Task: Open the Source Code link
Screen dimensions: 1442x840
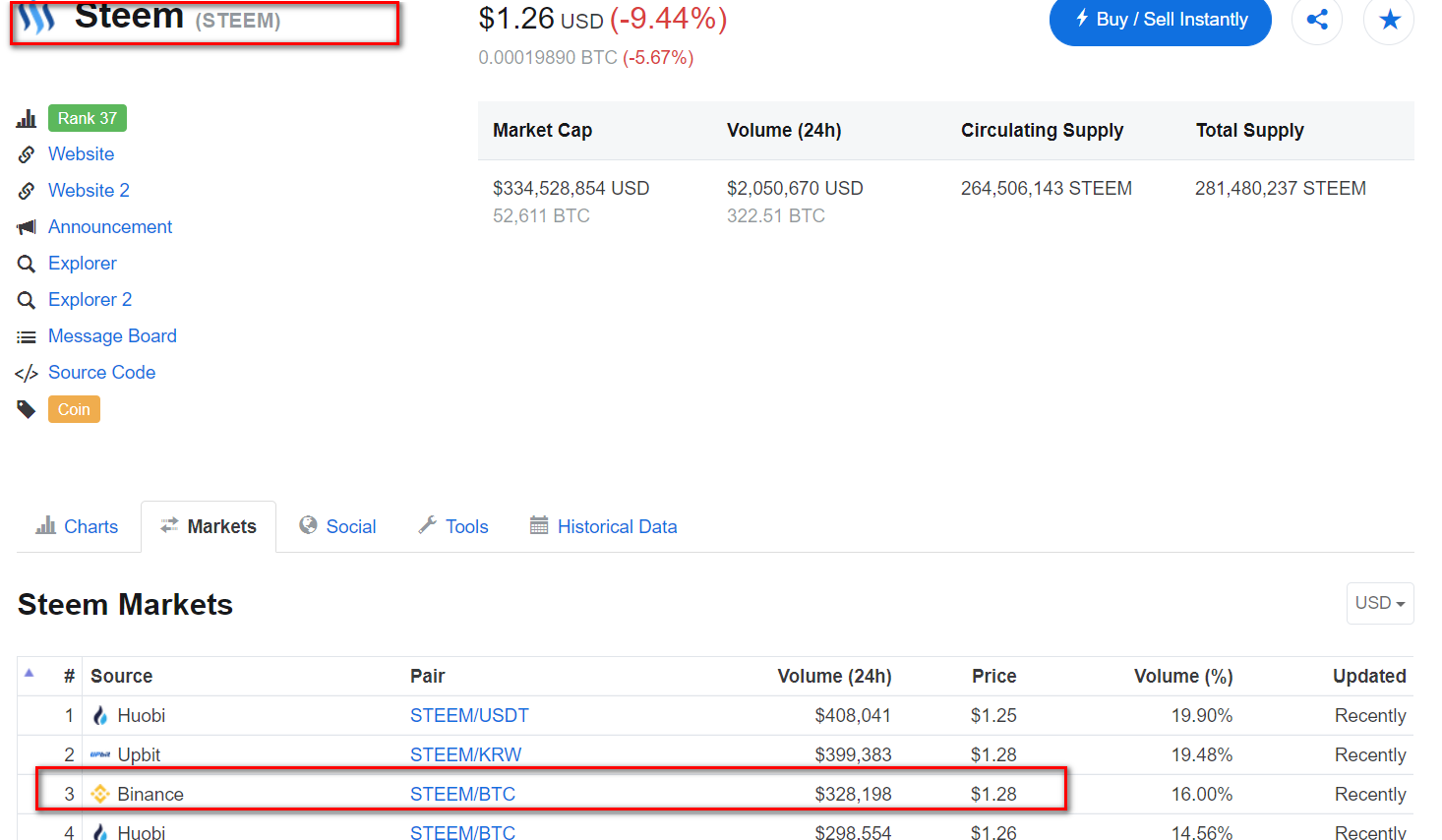Action: click(x=102, y=372)
